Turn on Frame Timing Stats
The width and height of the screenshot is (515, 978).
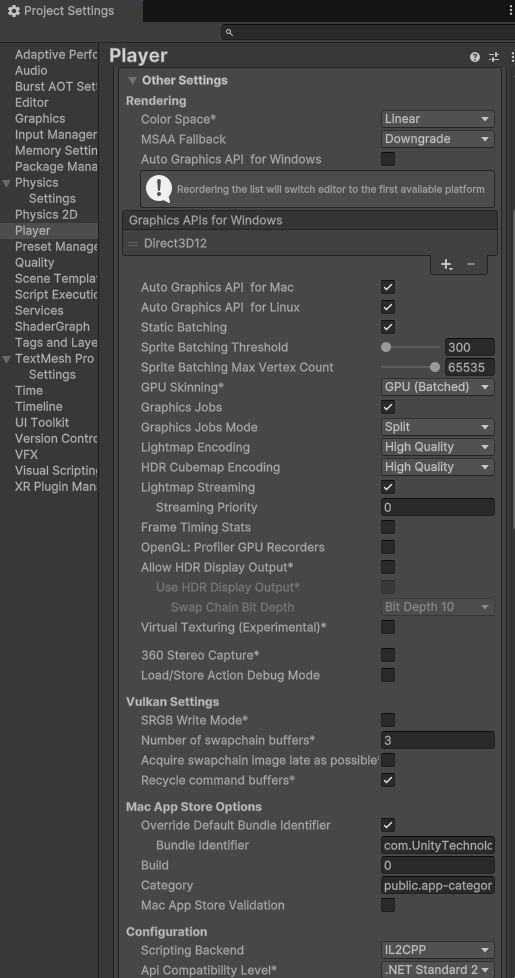coord(388,527)
